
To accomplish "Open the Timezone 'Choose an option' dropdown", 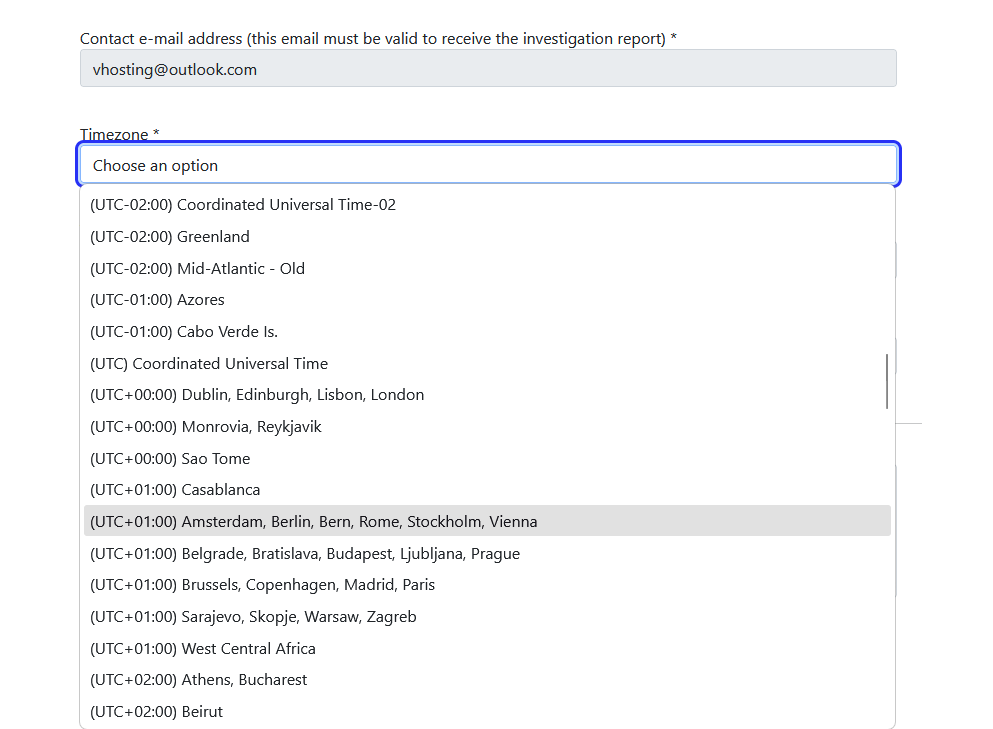I will tap(488, 165).
